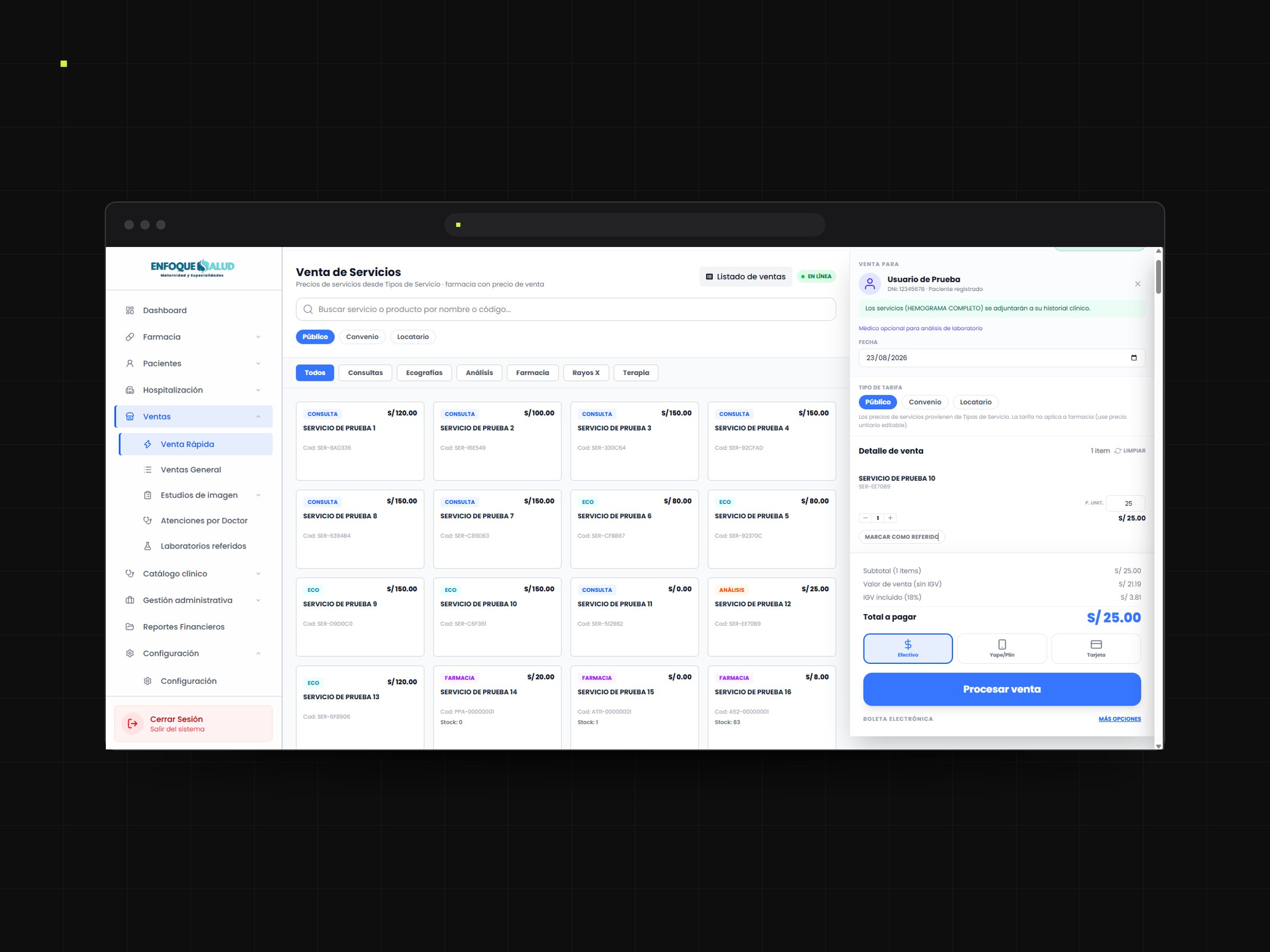Click MARCAR COMO REFERIDO button
Viewport: 1270px width, 952px height.
901,537
